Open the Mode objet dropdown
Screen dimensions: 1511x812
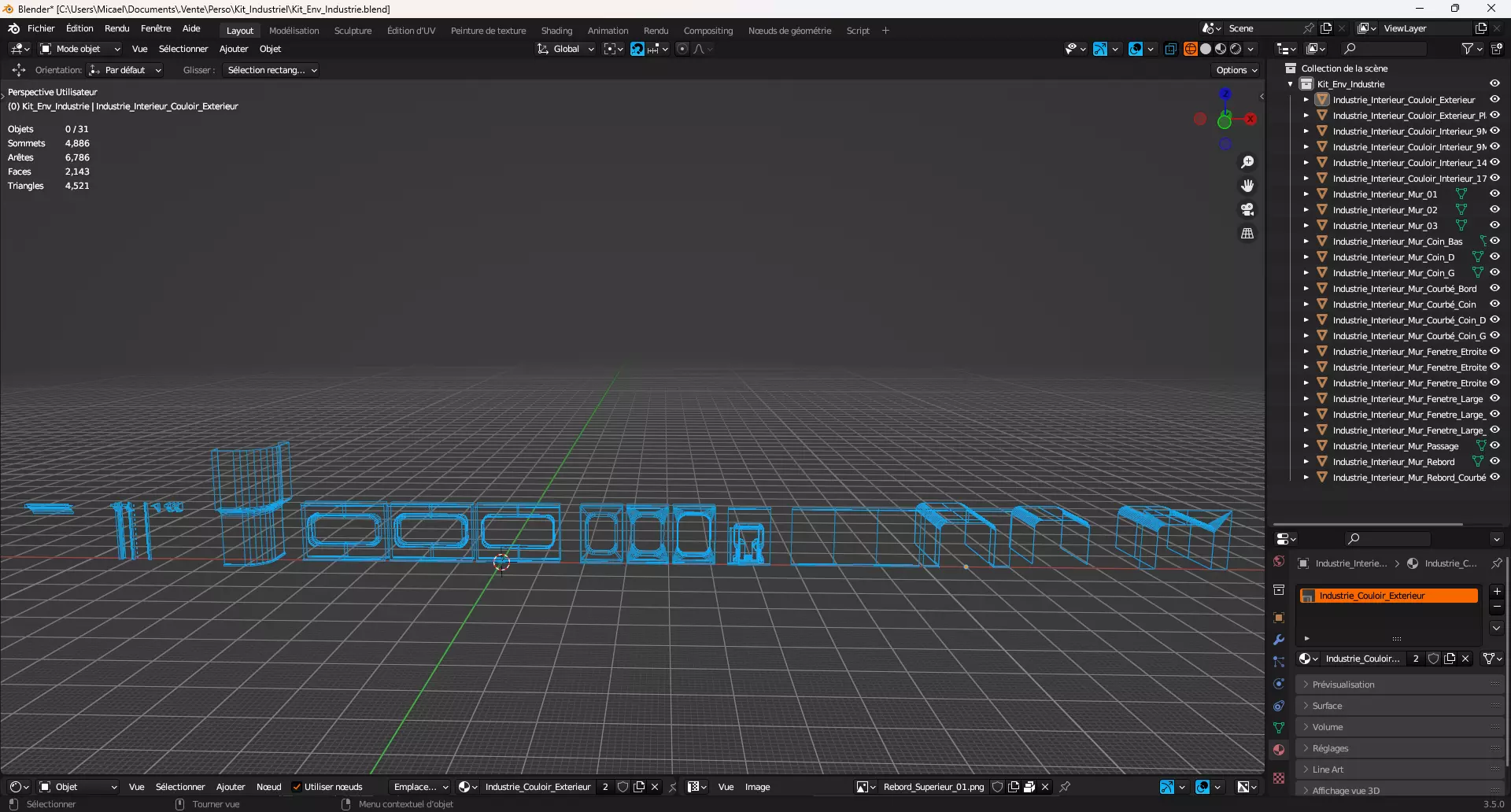[79, 49]
